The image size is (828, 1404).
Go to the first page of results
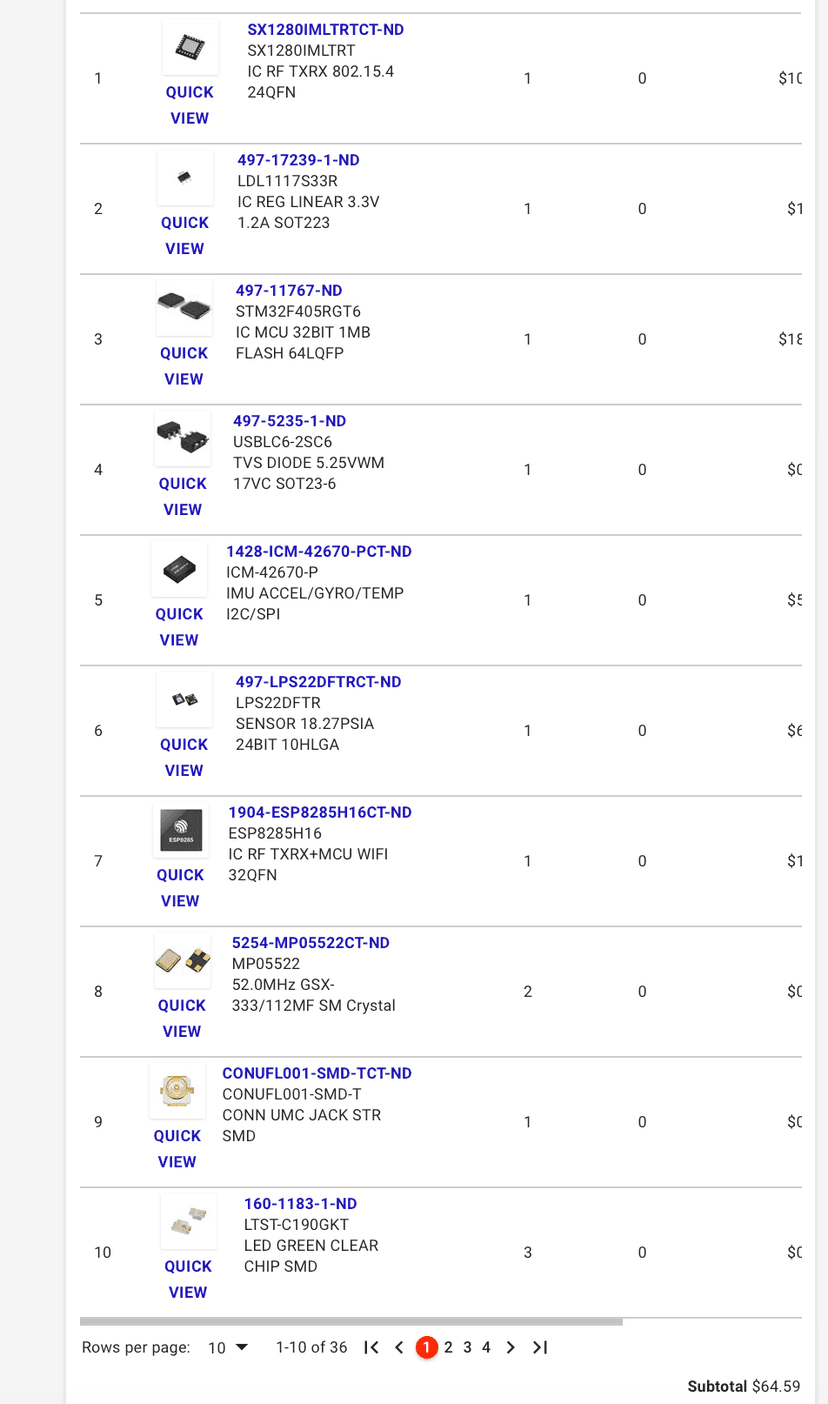[371, 1347]
